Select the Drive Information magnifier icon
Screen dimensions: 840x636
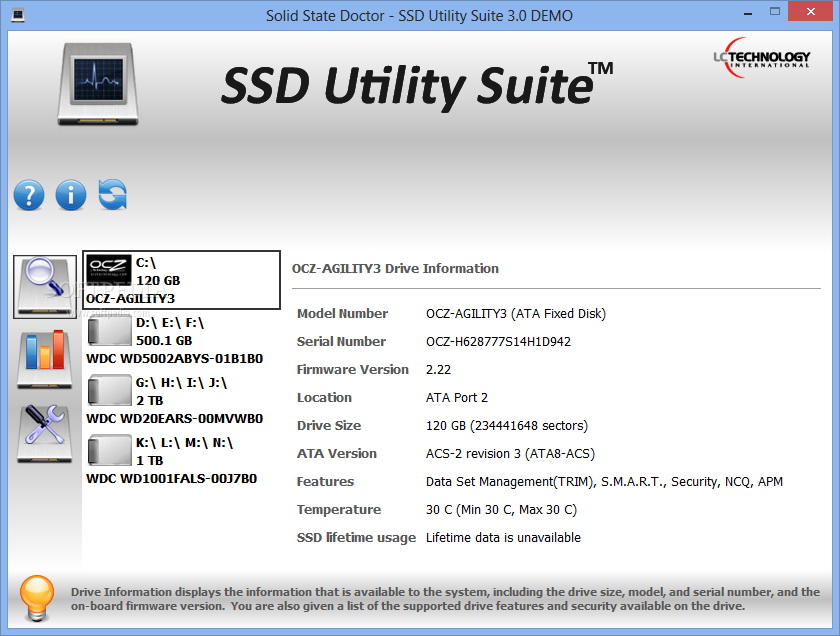click(45, 287)
